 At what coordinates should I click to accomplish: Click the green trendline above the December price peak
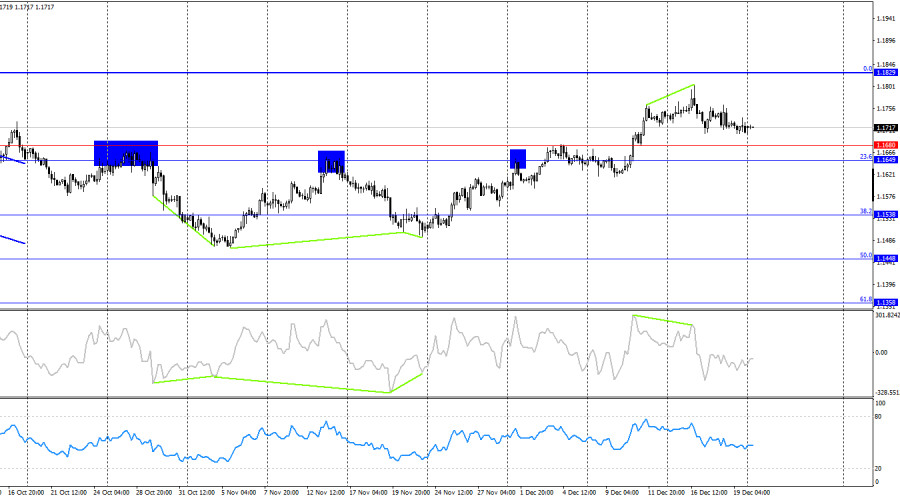pyautogui.click(x=669, y=95)
